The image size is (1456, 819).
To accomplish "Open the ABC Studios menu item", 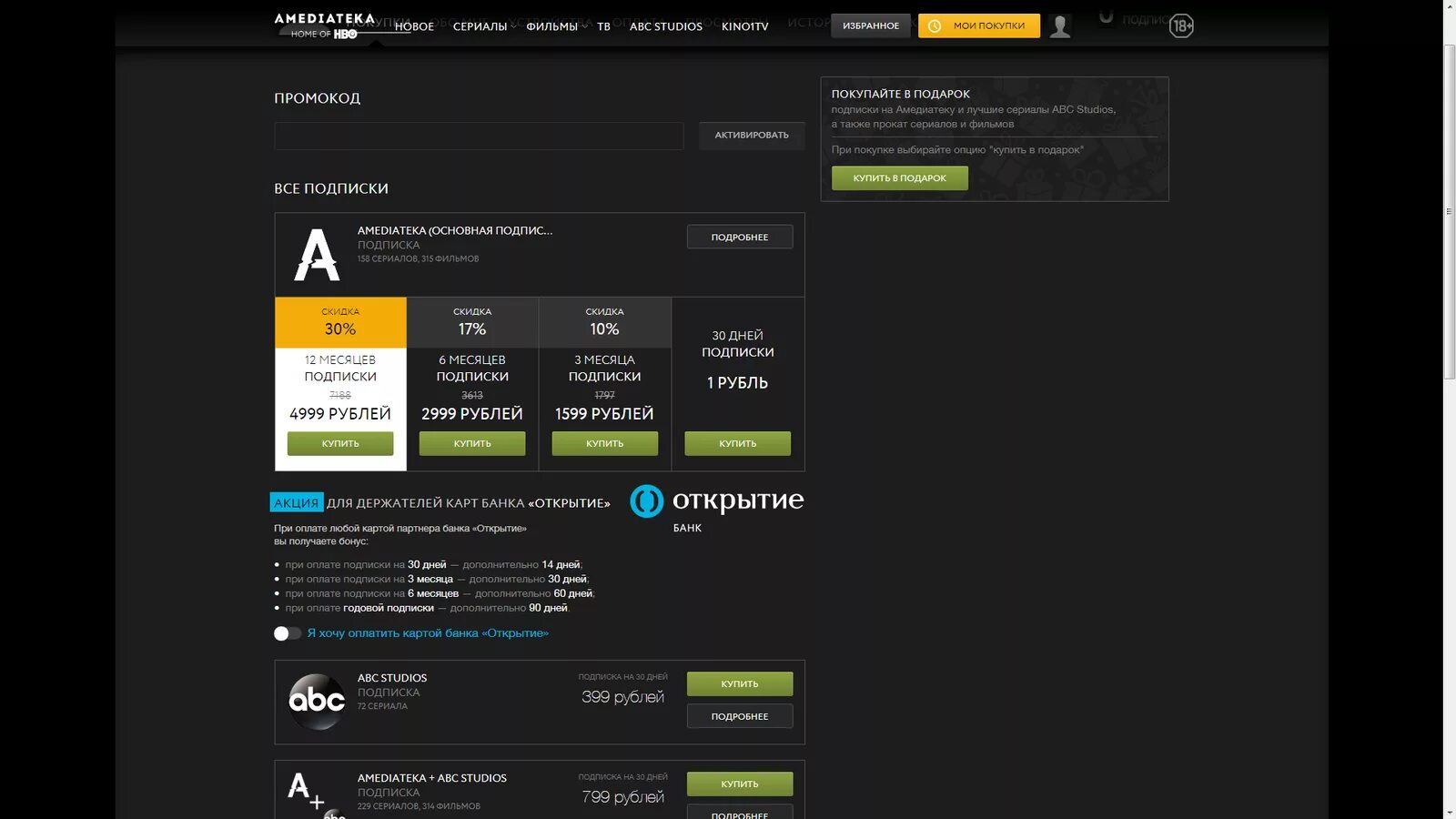I will (666, 26).
